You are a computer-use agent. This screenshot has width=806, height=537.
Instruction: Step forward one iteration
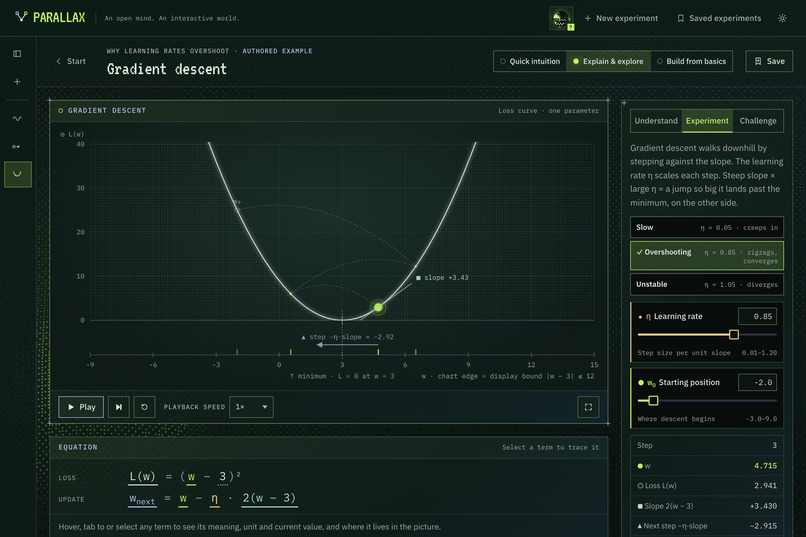[119, 407]
